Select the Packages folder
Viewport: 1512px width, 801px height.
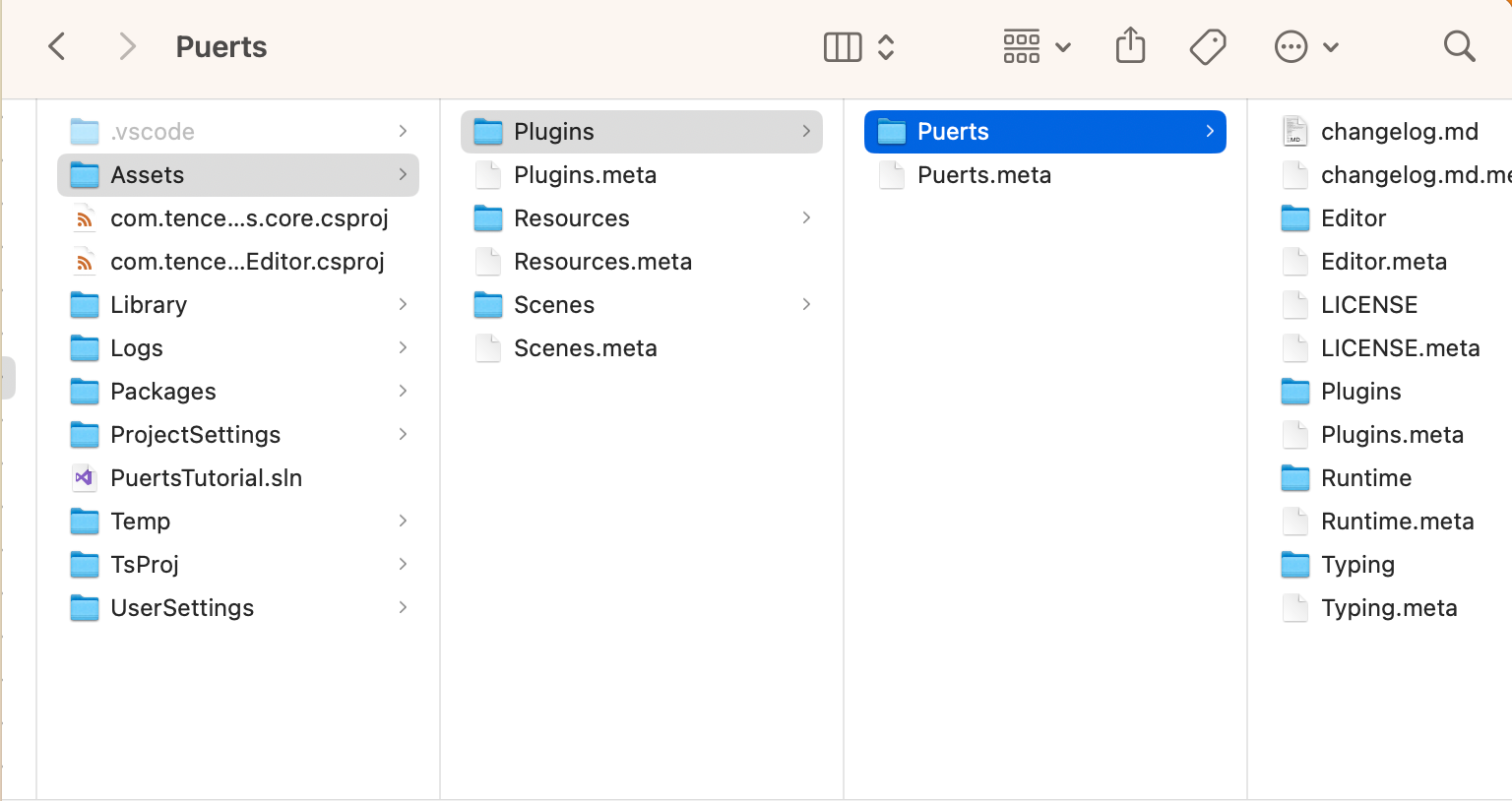(x=238, y=392)
